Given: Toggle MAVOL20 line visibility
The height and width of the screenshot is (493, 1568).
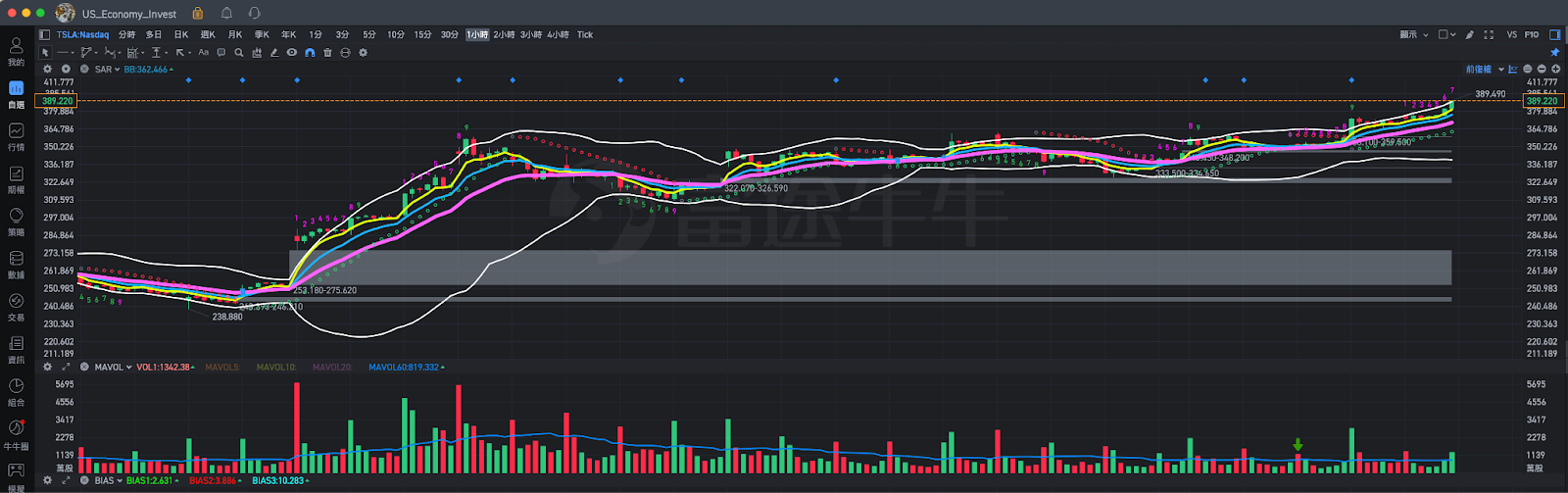Looking at the screenshot, I should (x=332, y=367).
